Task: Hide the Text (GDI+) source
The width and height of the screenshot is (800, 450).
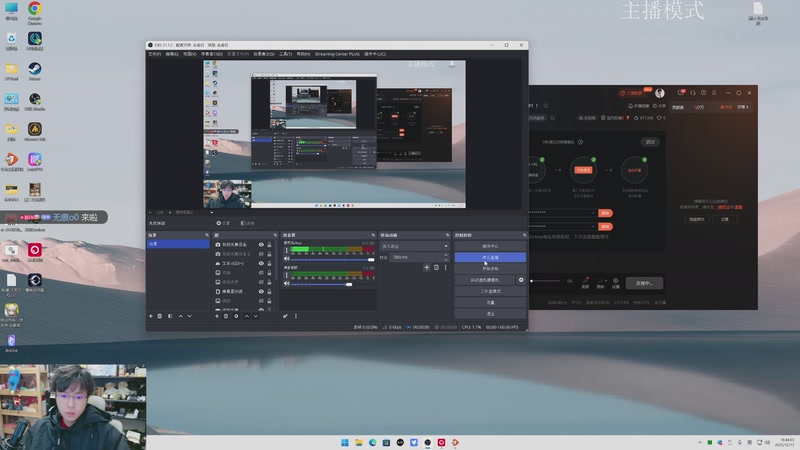Action: (x=261, y=262)
